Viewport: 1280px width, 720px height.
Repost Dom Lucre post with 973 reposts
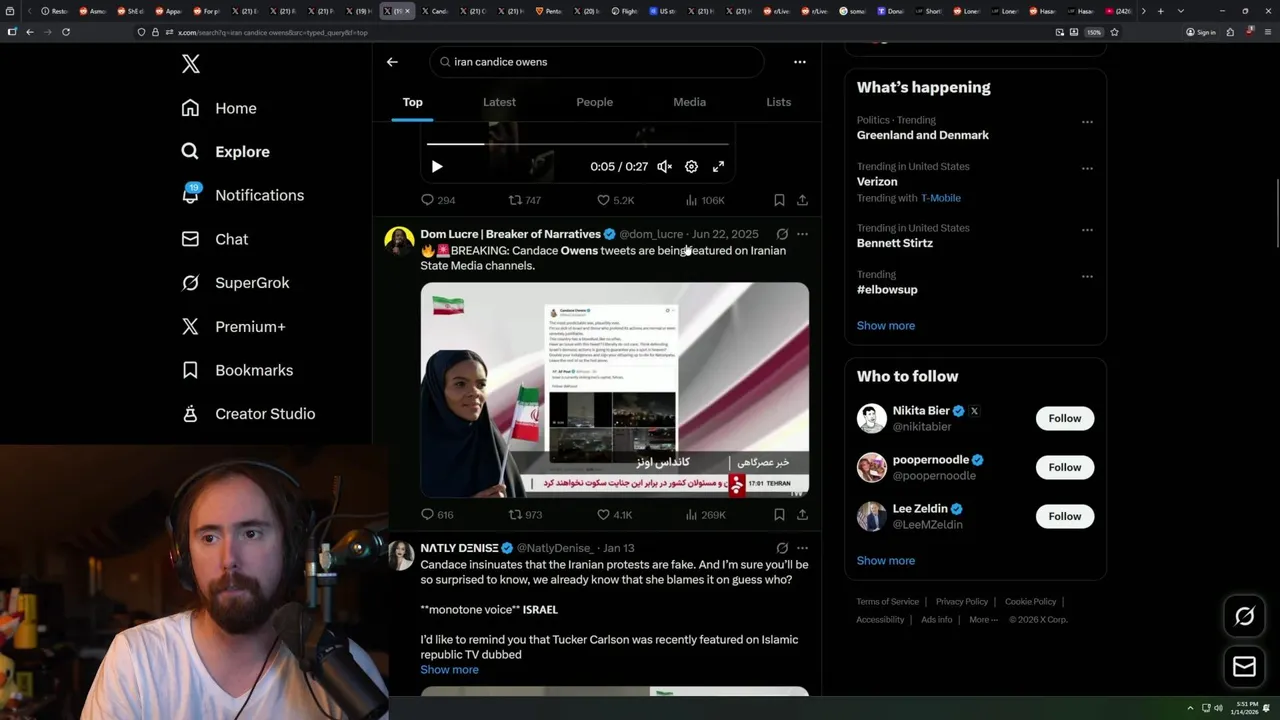pos(525,515)
